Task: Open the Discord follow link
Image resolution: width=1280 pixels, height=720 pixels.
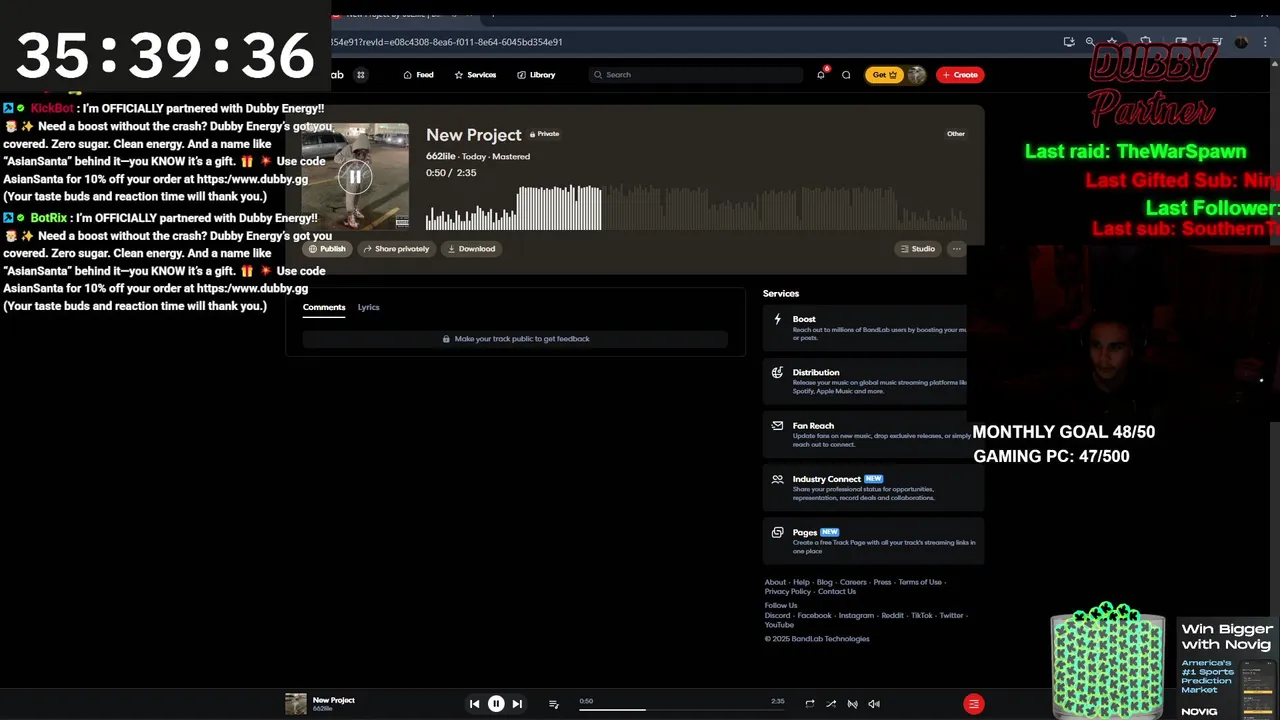Action: point(777,616)
